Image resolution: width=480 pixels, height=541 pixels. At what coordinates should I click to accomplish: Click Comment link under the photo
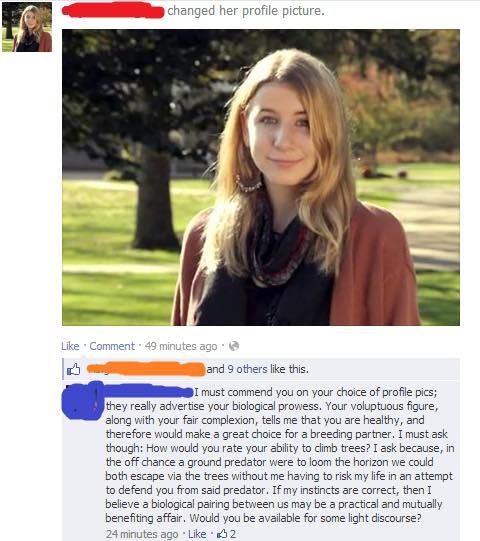click(112, 346)
